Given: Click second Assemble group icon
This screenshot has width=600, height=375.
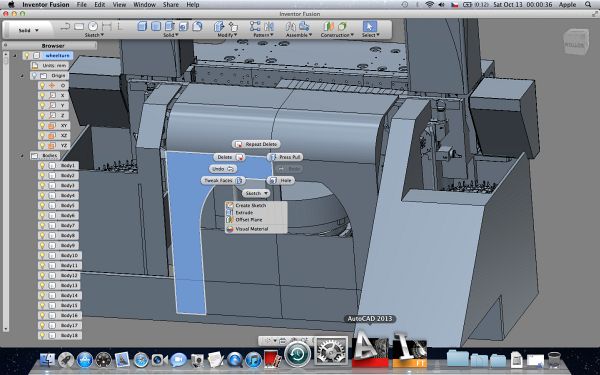Looking at the screenshot, I should (x=304, y=26).
